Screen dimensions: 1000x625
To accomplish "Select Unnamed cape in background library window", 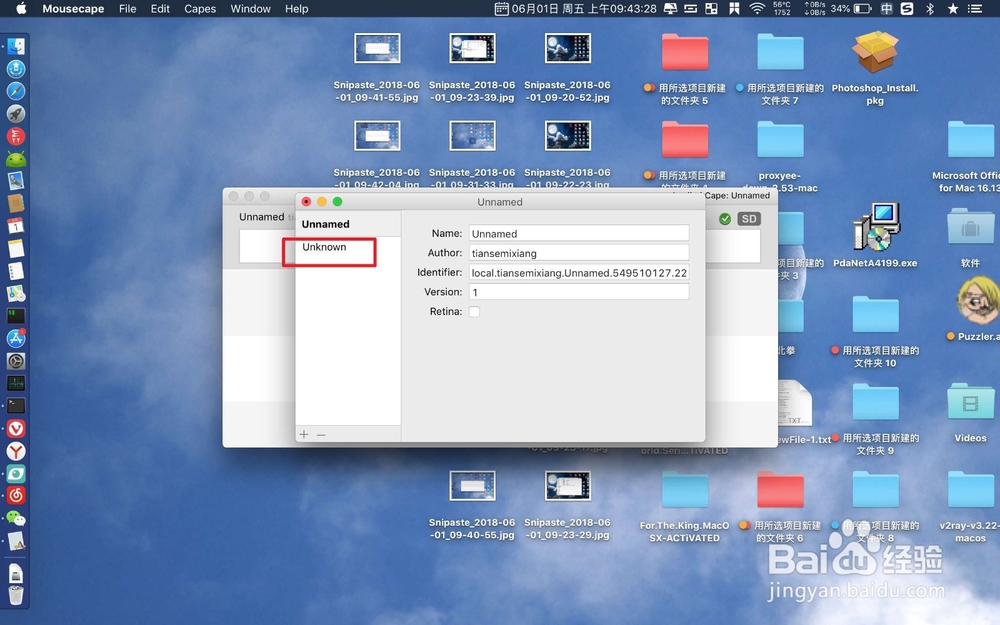I will [261, 217].
